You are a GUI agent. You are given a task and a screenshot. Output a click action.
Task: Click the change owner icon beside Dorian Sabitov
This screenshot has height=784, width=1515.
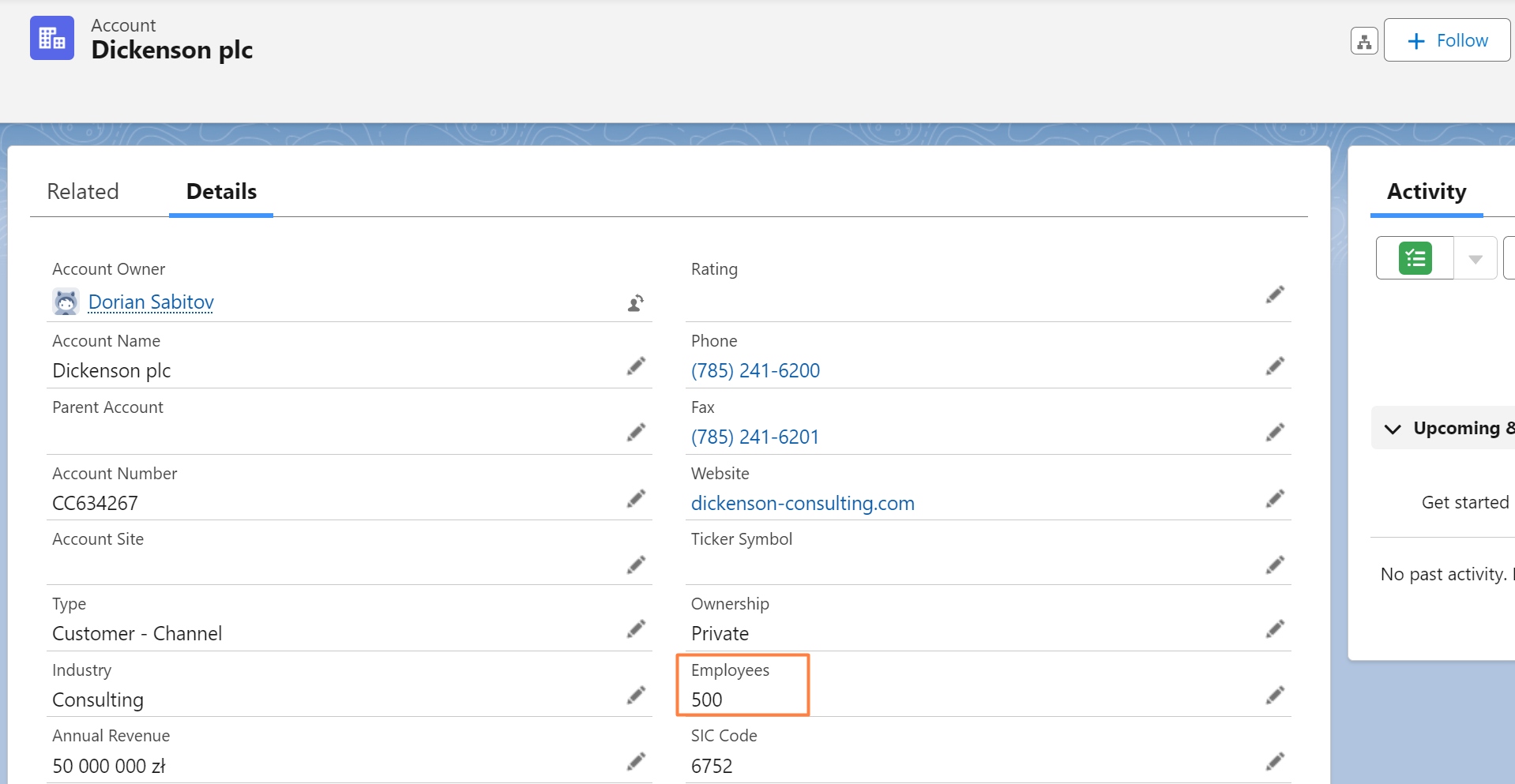tap(636, 303)
